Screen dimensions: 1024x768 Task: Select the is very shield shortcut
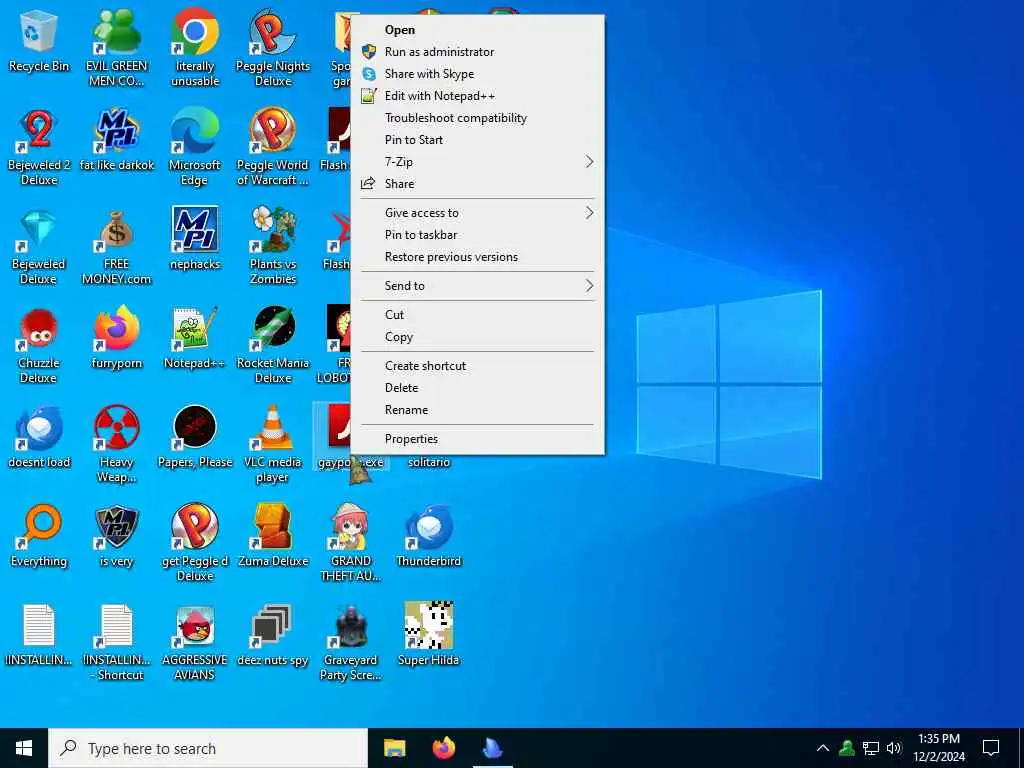tap(116, 536)
